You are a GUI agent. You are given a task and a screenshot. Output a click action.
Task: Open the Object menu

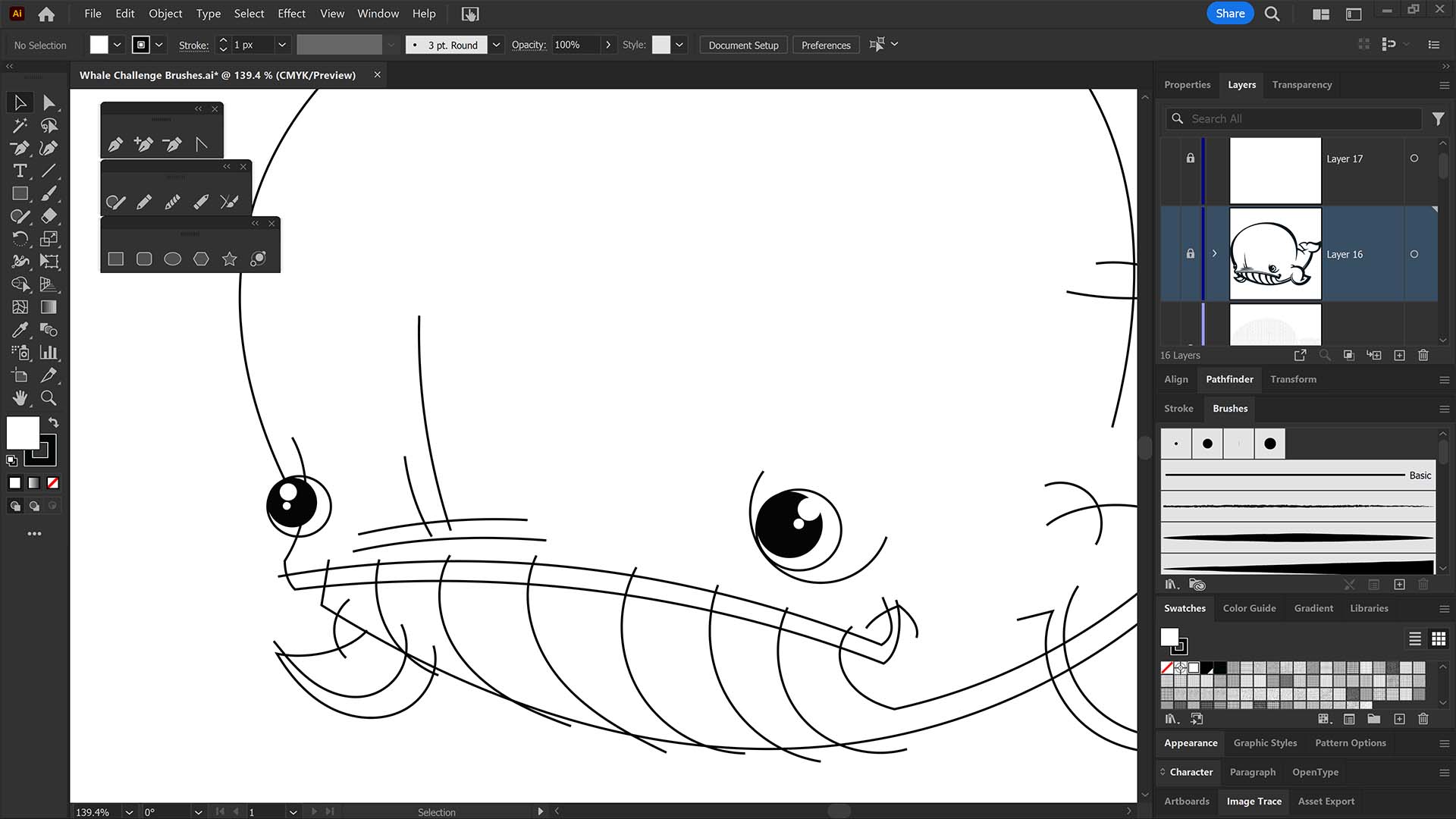(x=165, y=14)
